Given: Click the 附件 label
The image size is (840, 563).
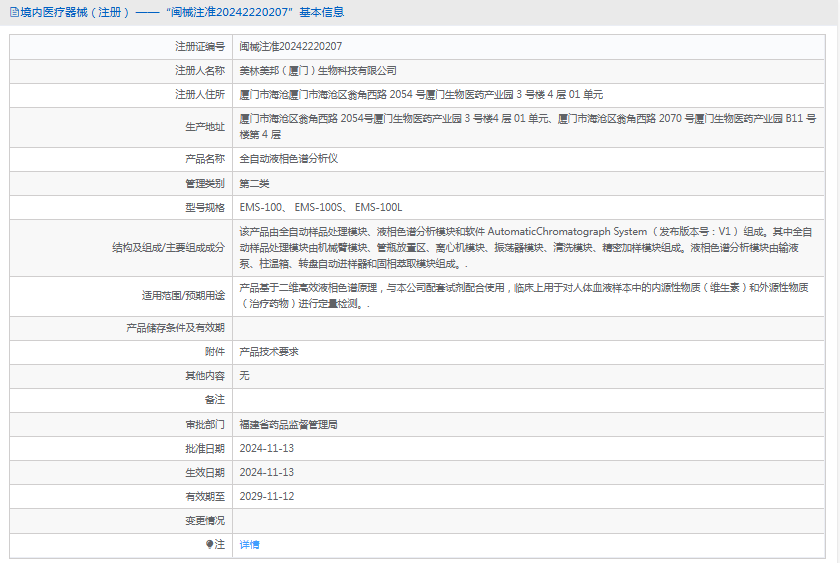Looking at the screenshot, I should click(215, 352).
